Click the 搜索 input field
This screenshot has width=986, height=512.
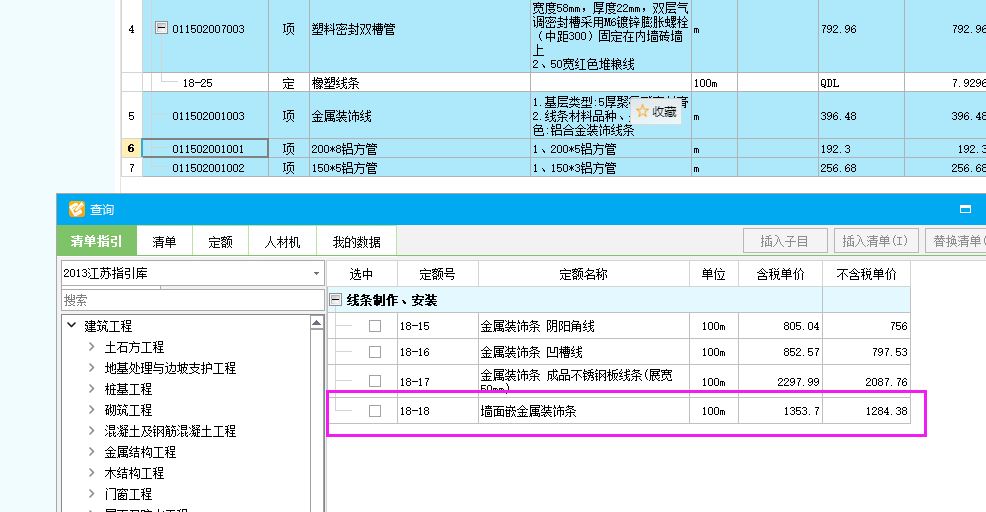[192, 300]
